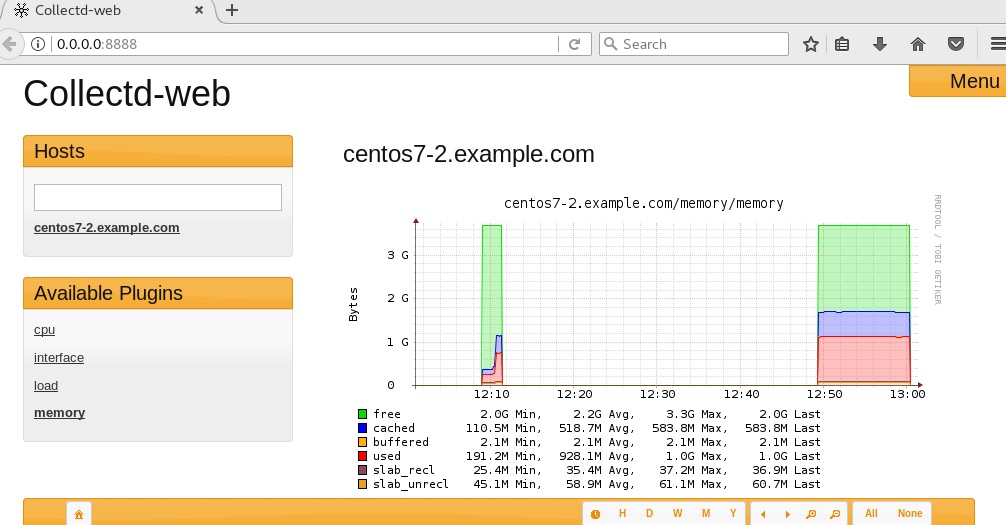Click the clock time-range icon
Image resolution: width=1006 pixels, height=525 pixels.
pyautogui.click(x=595, y=514)
